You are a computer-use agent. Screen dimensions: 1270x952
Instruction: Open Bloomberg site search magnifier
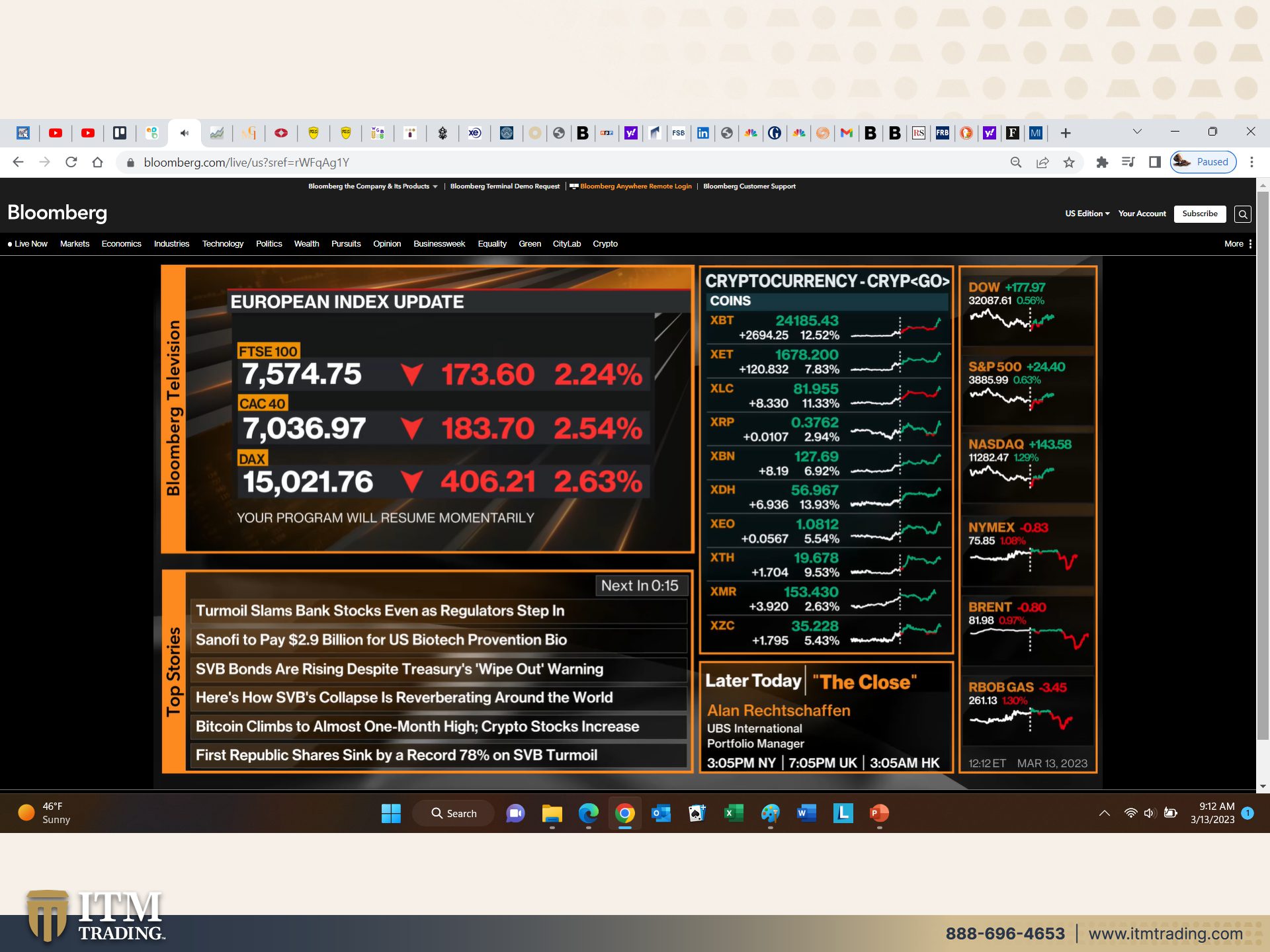pos(1243,214)
